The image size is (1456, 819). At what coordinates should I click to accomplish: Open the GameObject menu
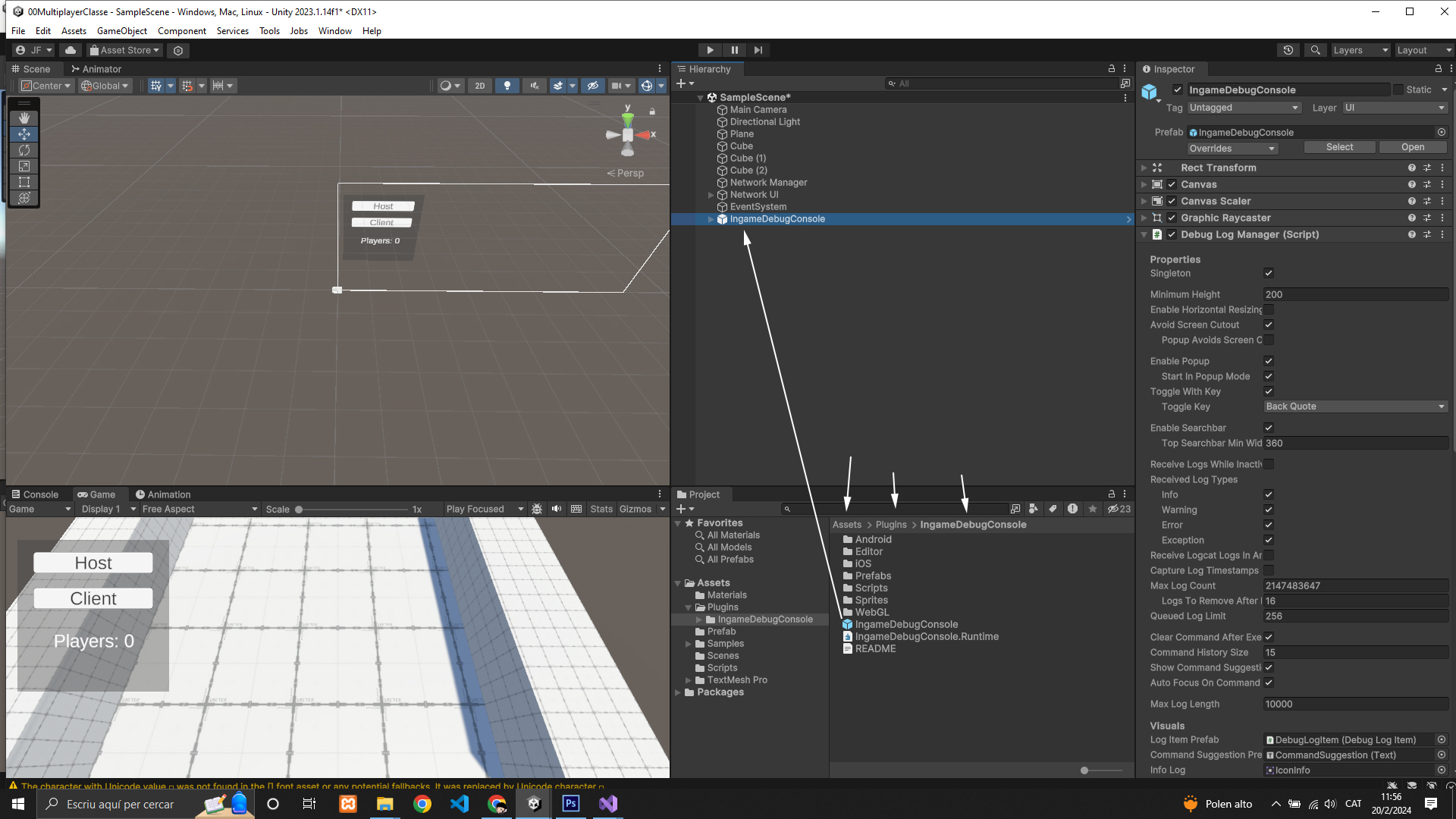click(x=121, y=31)
